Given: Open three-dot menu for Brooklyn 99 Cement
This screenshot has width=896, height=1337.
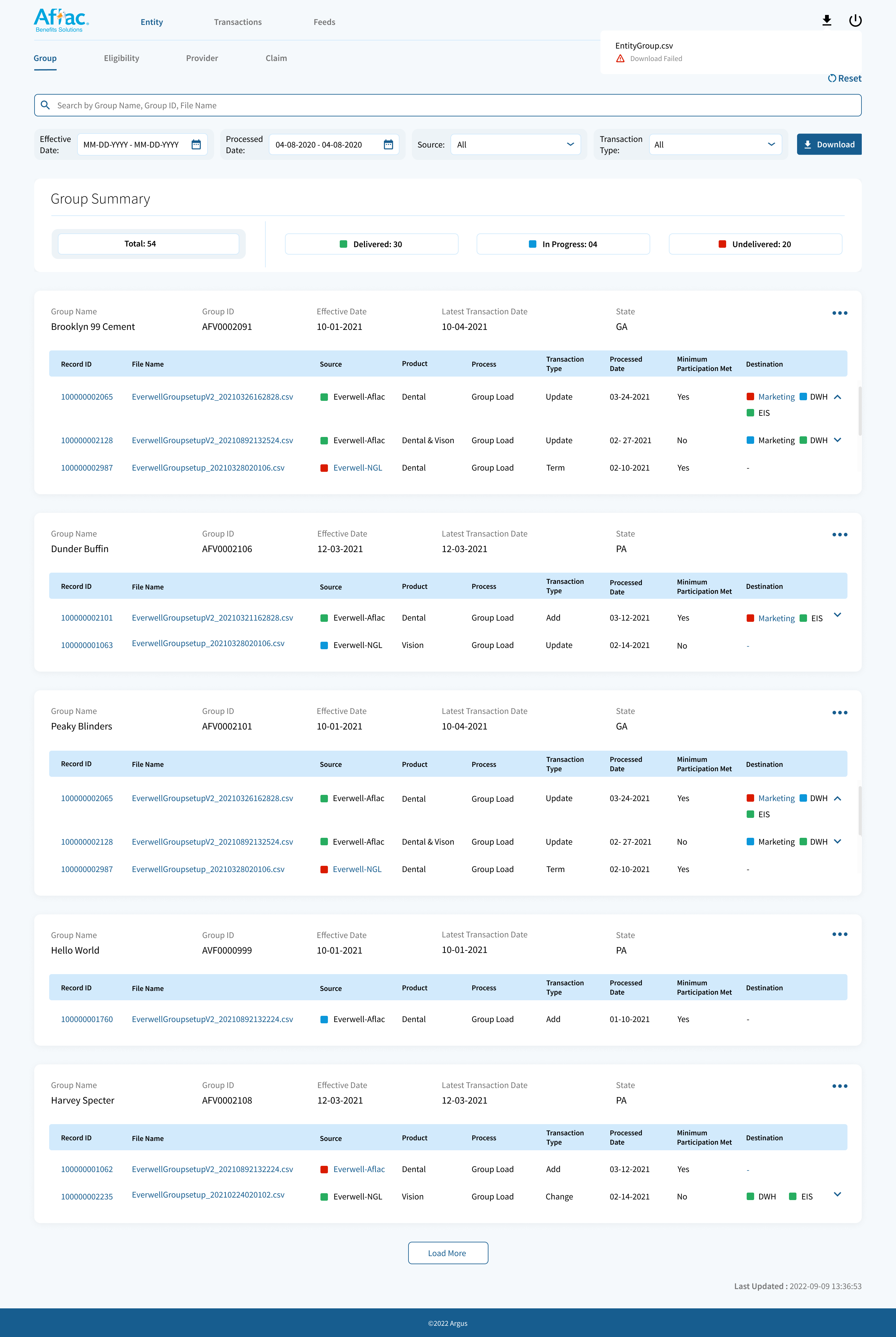Looking at the screenshot, I should coord(839,313).
